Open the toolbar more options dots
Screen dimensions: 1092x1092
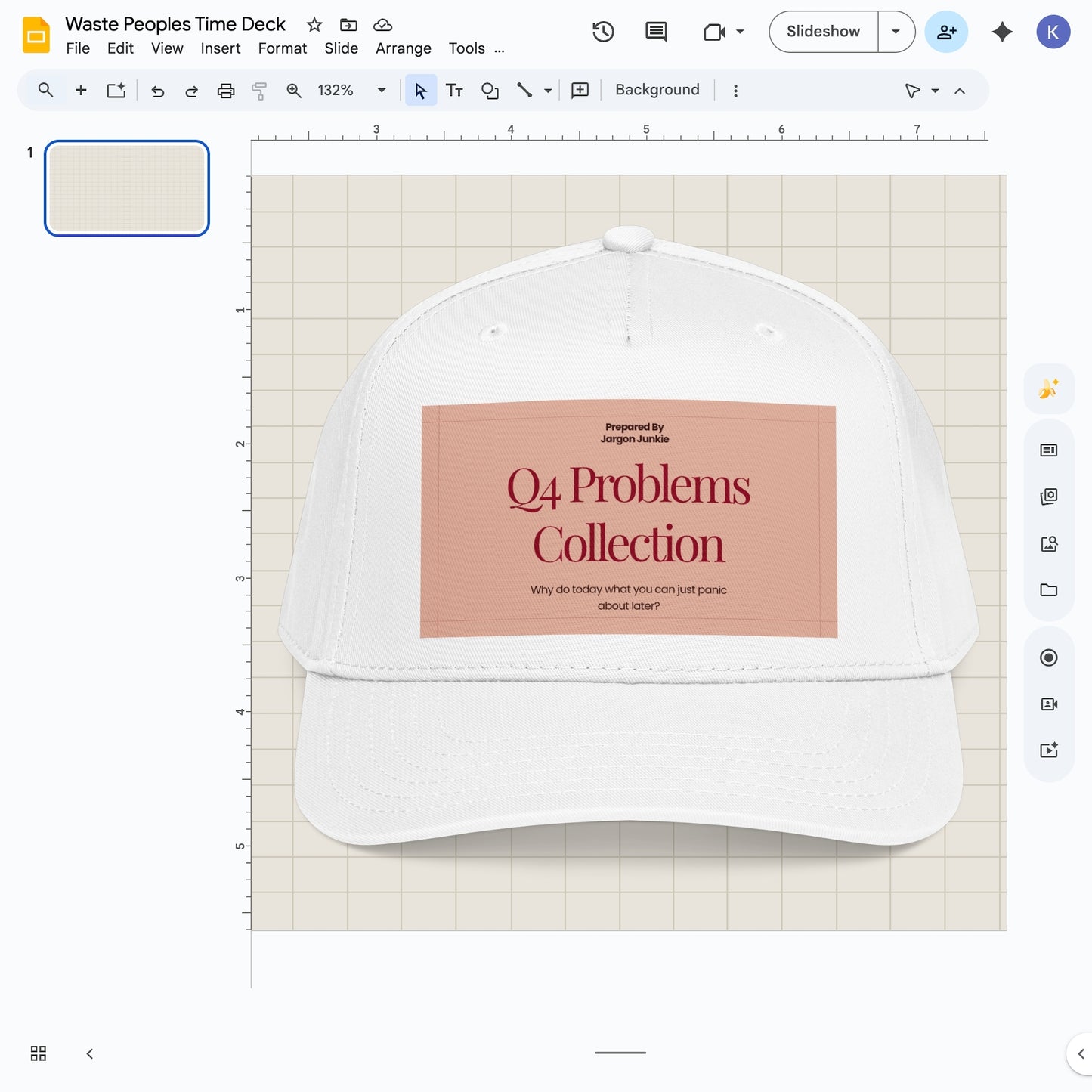735,91
